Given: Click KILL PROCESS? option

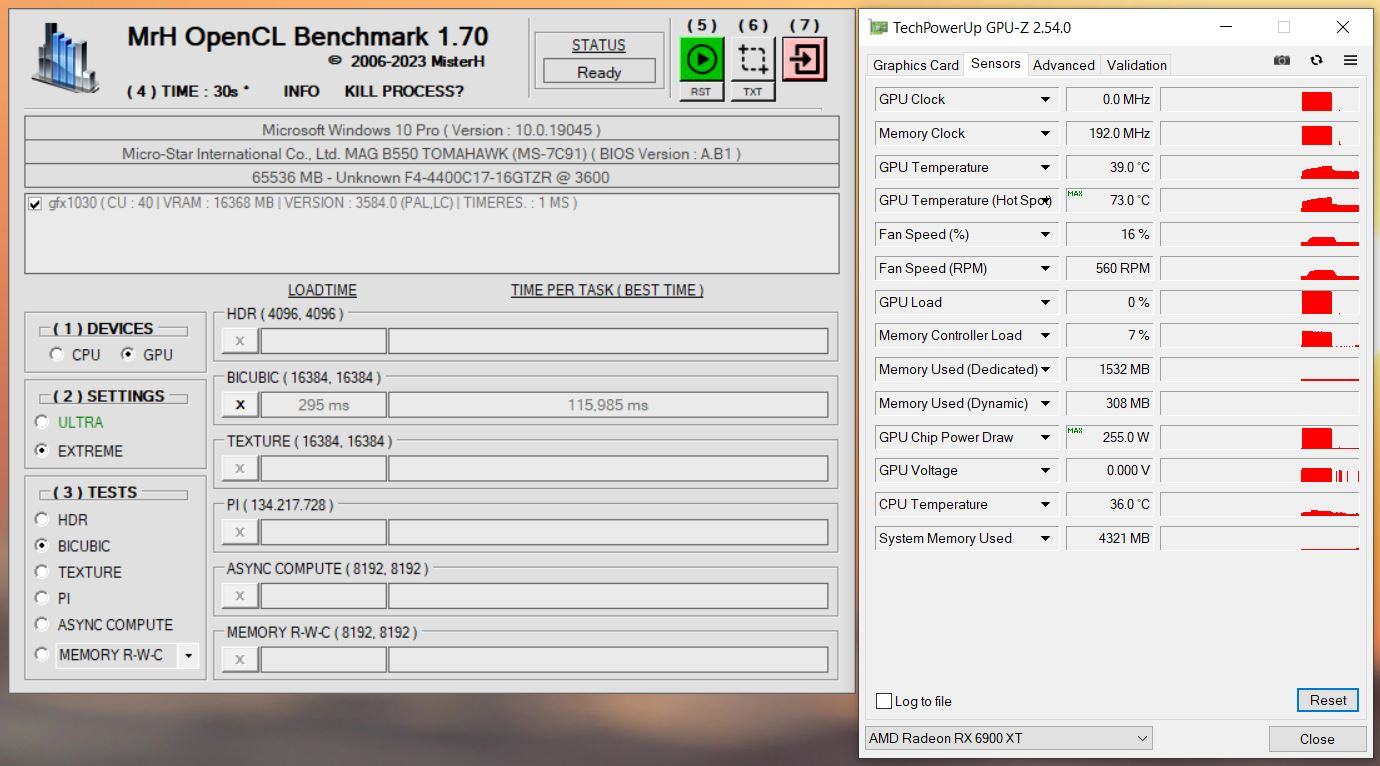Looking at the screenshot, I should [404, 91].
